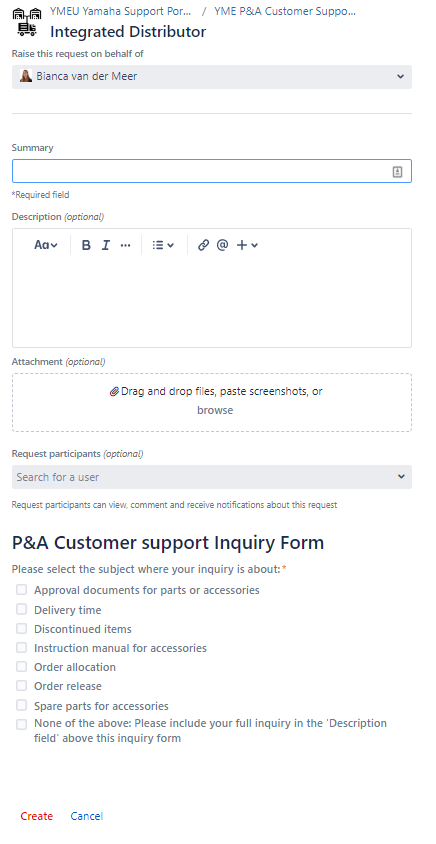Click browse to attach files
This screenshot has width=436, height=844.
coord(215,410)
